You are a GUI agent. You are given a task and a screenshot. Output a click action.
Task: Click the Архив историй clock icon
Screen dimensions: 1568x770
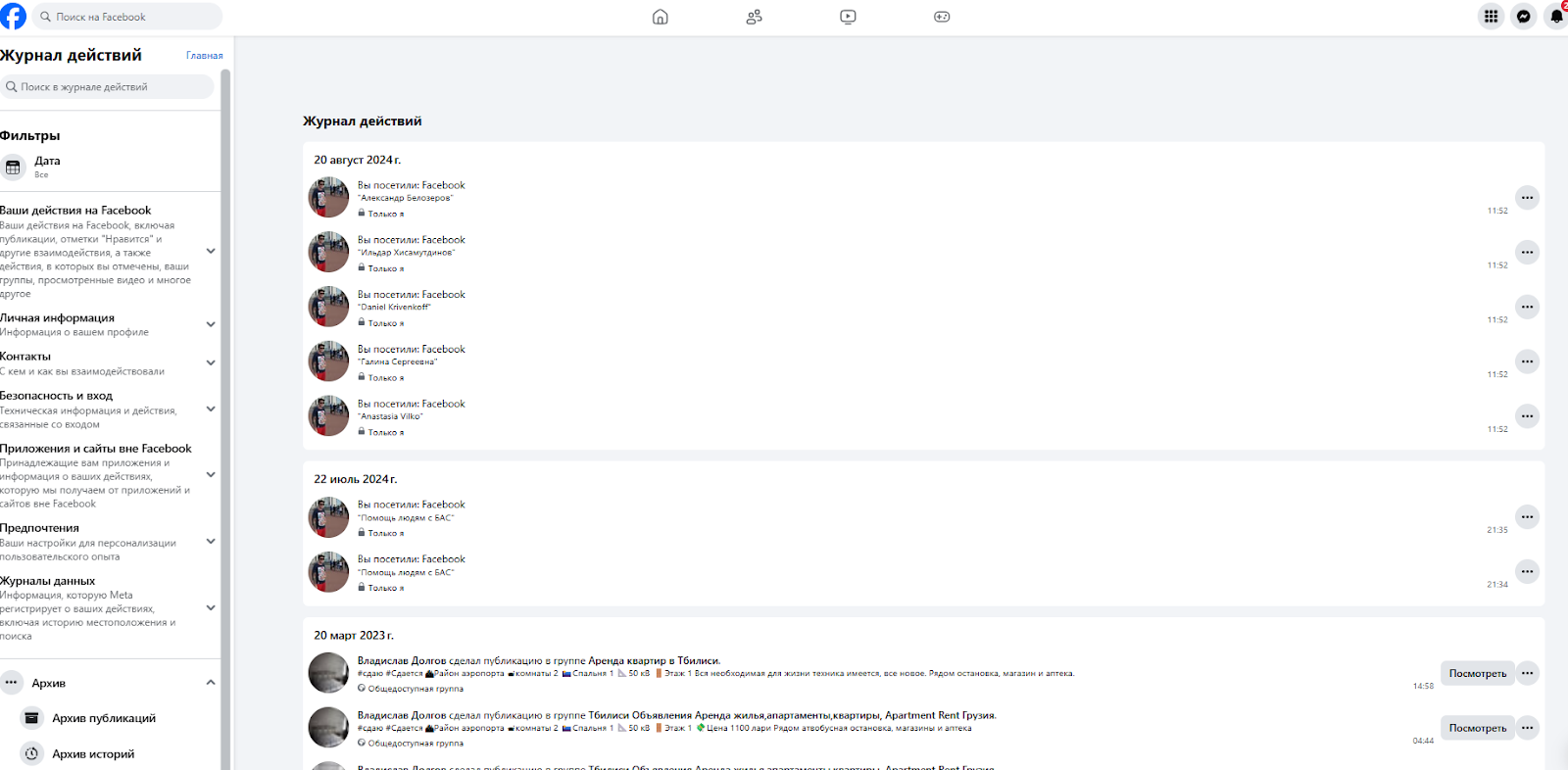point(31,753)
